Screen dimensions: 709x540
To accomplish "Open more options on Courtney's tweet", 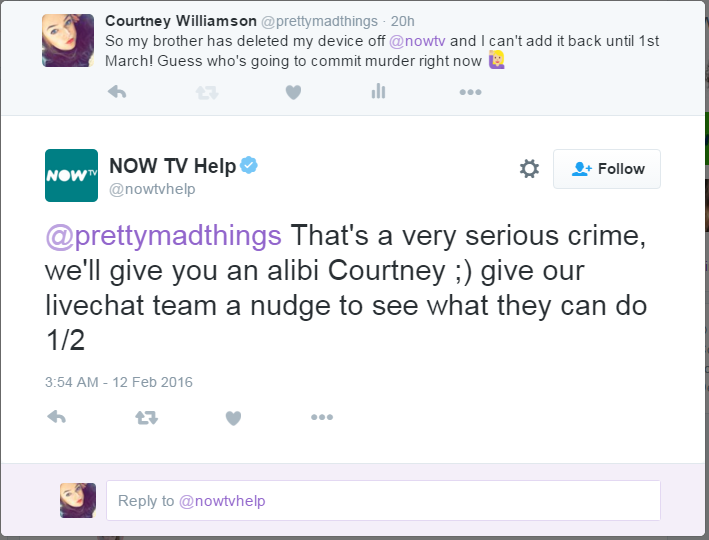I will coord(470,92).
